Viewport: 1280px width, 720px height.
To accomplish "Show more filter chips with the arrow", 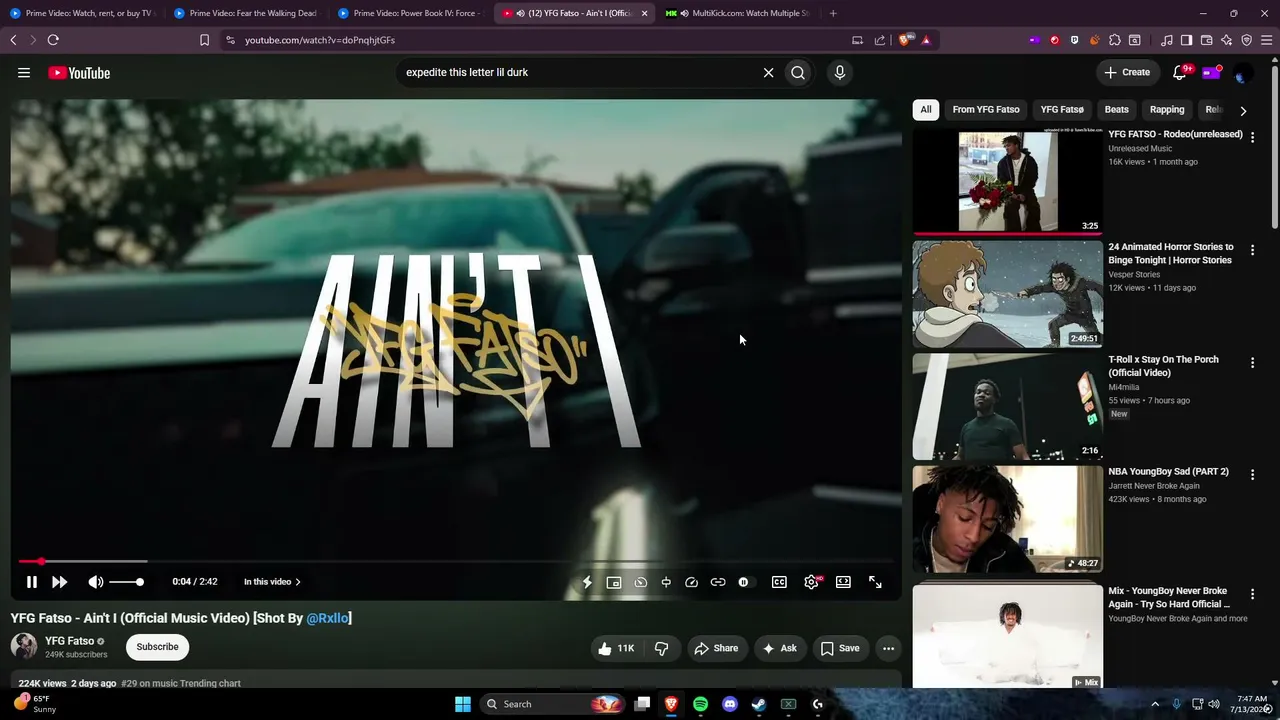I will 1243,111.
